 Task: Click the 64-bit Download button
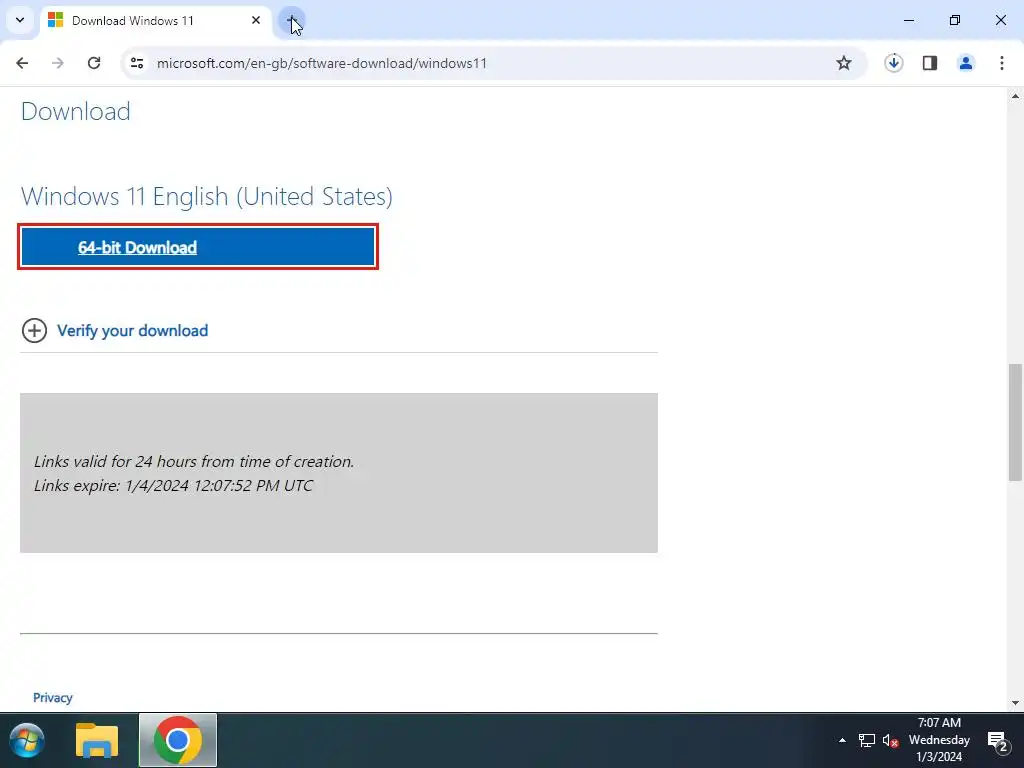198,247
